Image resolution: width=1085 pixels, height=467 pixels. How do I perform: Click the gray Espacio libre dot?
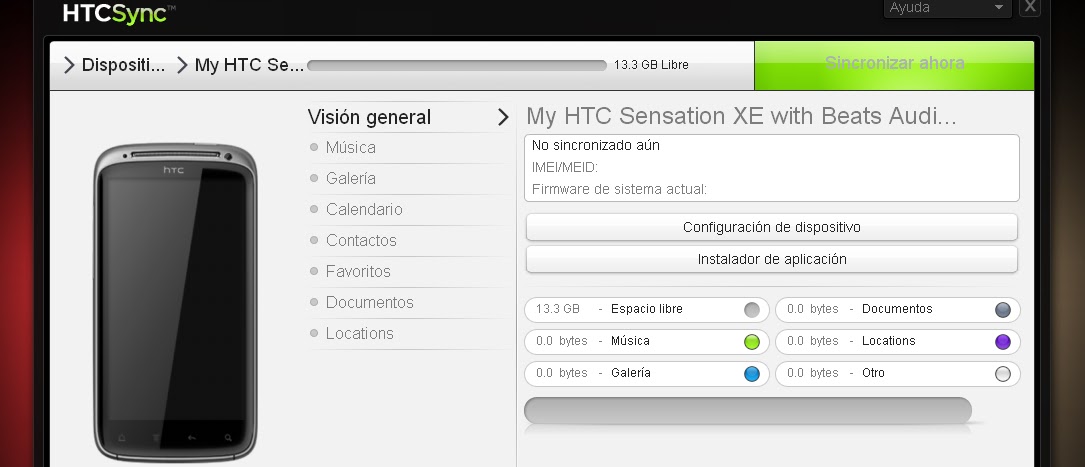tap(751, 310)
